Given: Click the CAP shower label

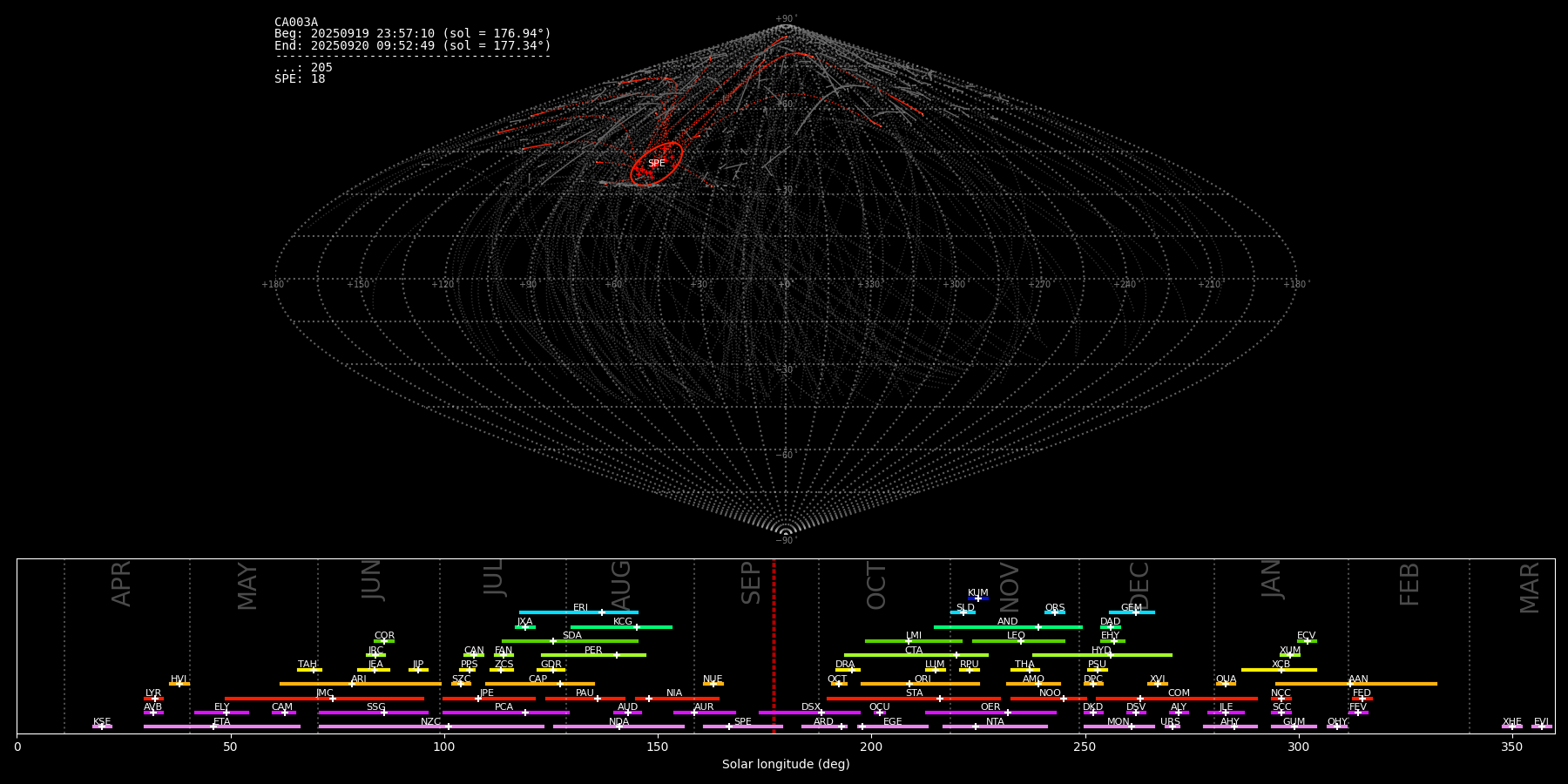Looking at the screenshot, I should pos(537,679).
